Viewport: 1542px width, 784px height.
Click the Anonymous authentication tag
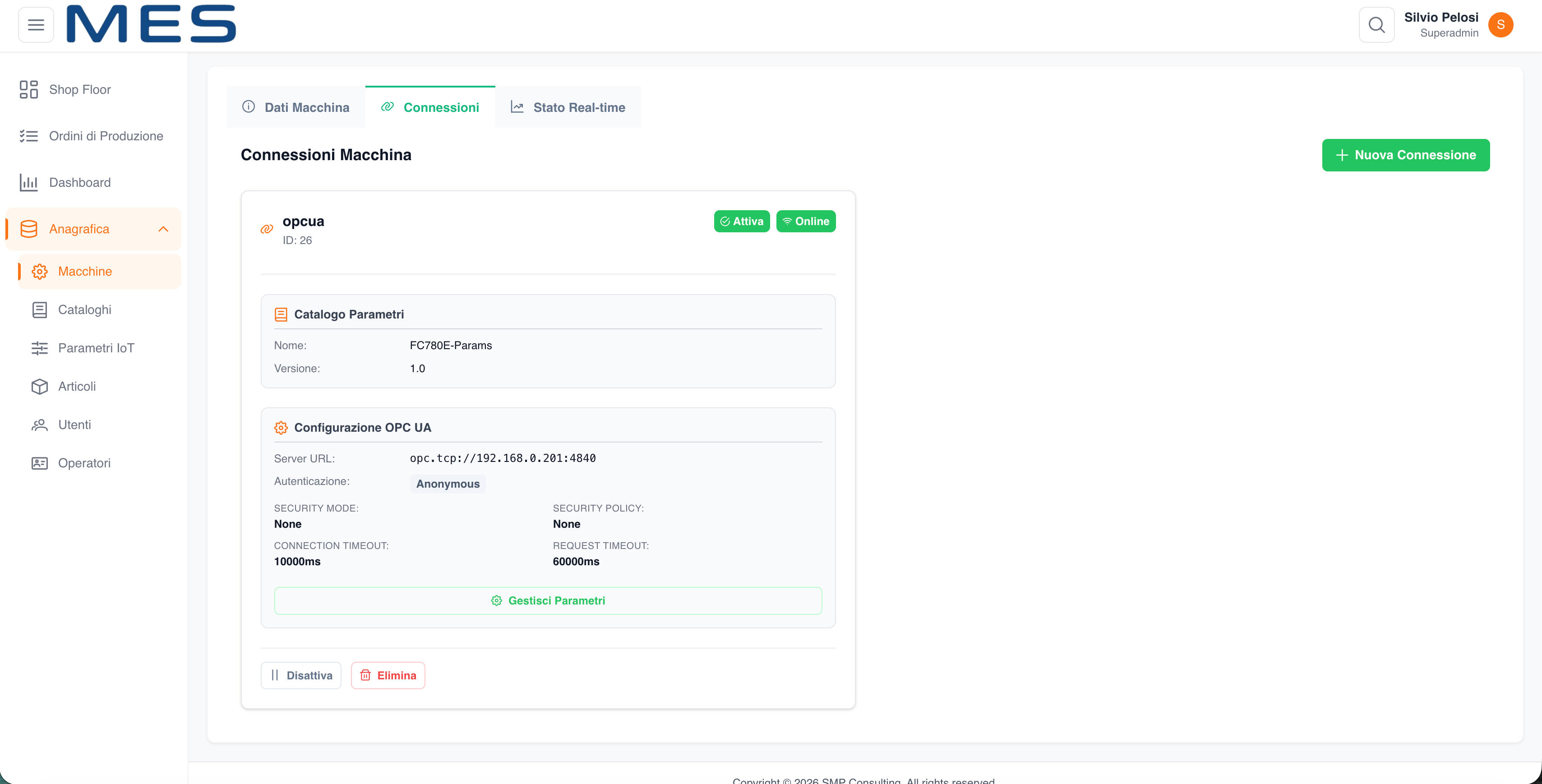coord(448,484)
